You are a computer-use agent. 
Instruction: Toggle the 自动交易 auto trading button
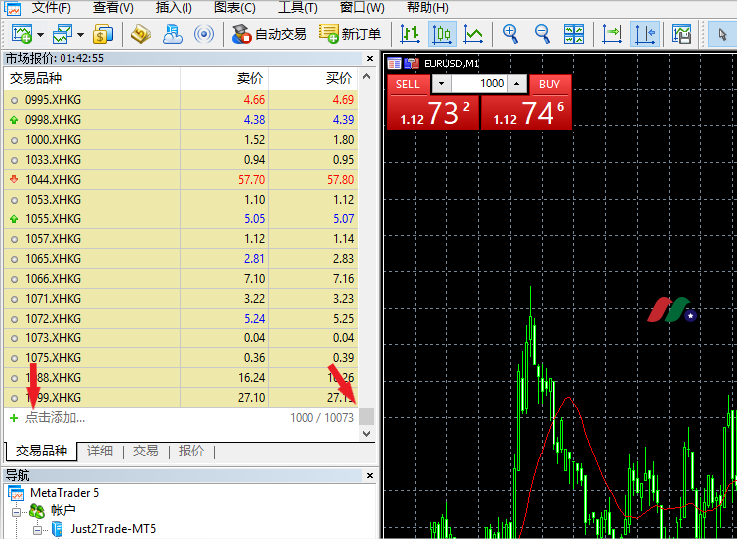click(x=268, y=34)
